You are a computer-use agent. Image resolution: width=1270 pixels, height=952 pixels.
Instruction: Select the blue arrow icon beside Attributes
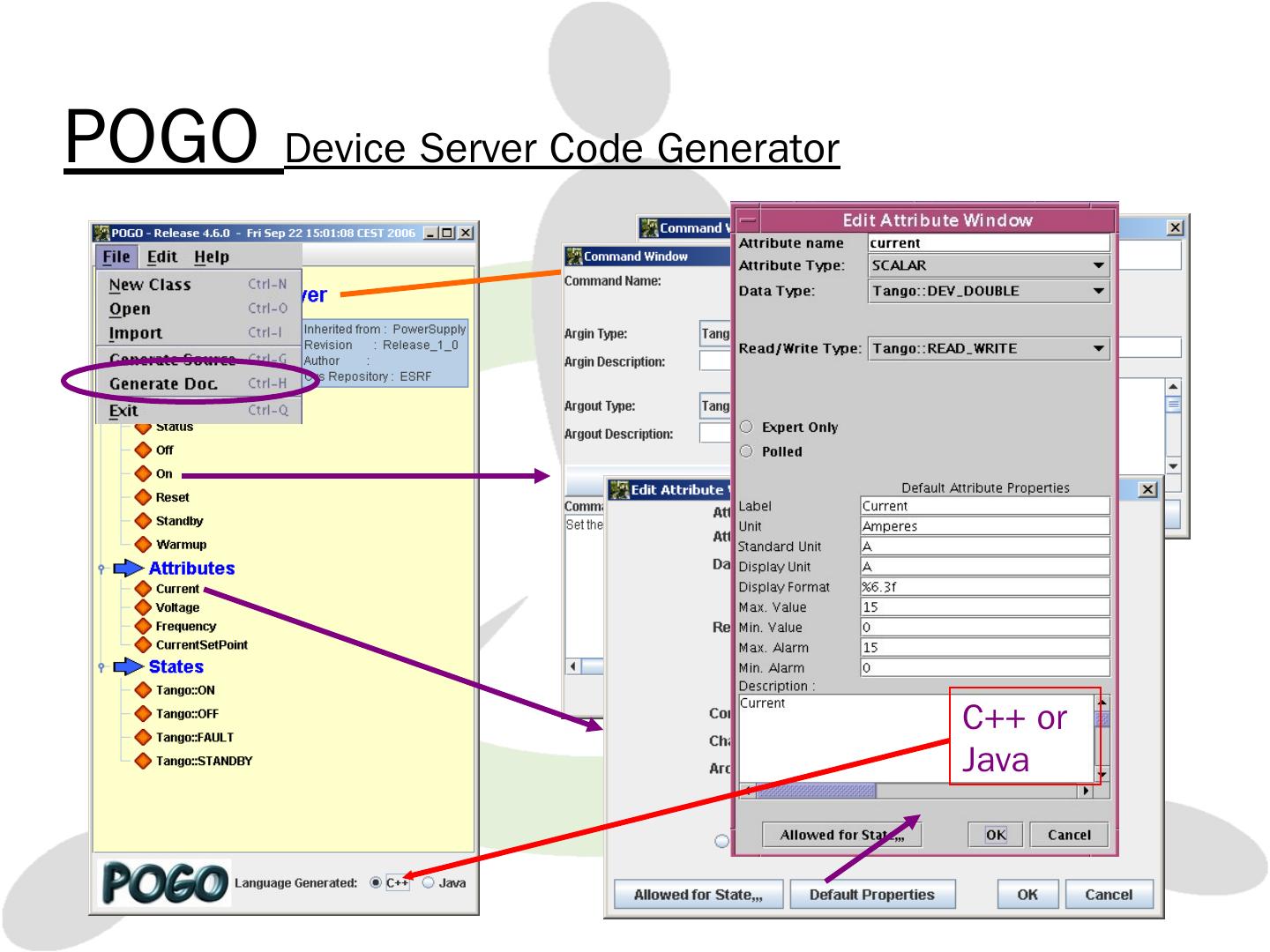click(128, 569)
